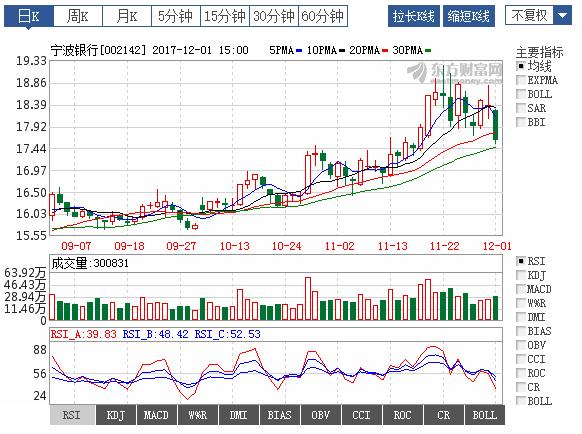Click the RSI_C:52.53 value
Screen dimensions: 582x434
pos(228,334)
